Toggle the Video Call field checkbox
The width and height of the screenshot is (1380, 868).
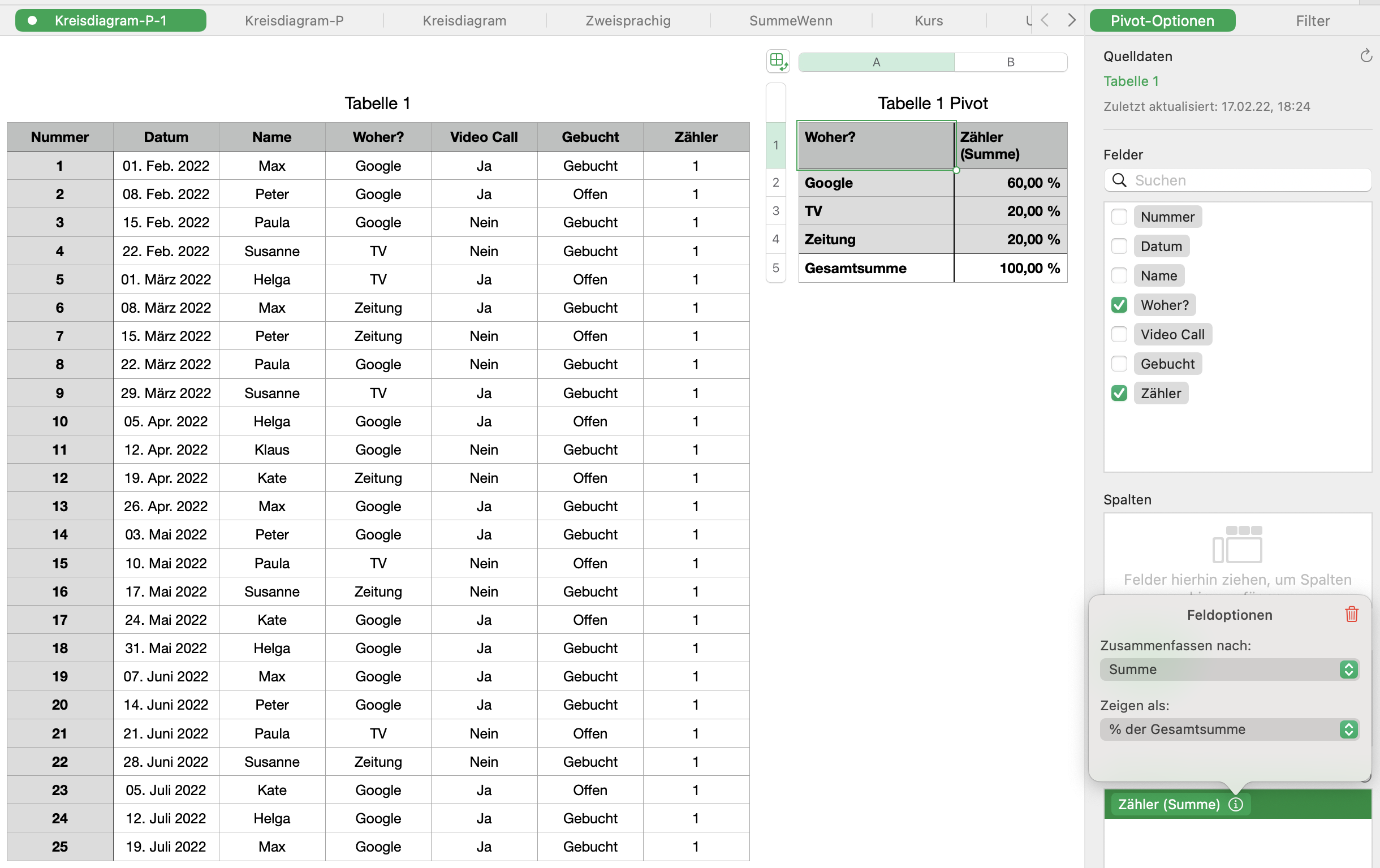1119,334
